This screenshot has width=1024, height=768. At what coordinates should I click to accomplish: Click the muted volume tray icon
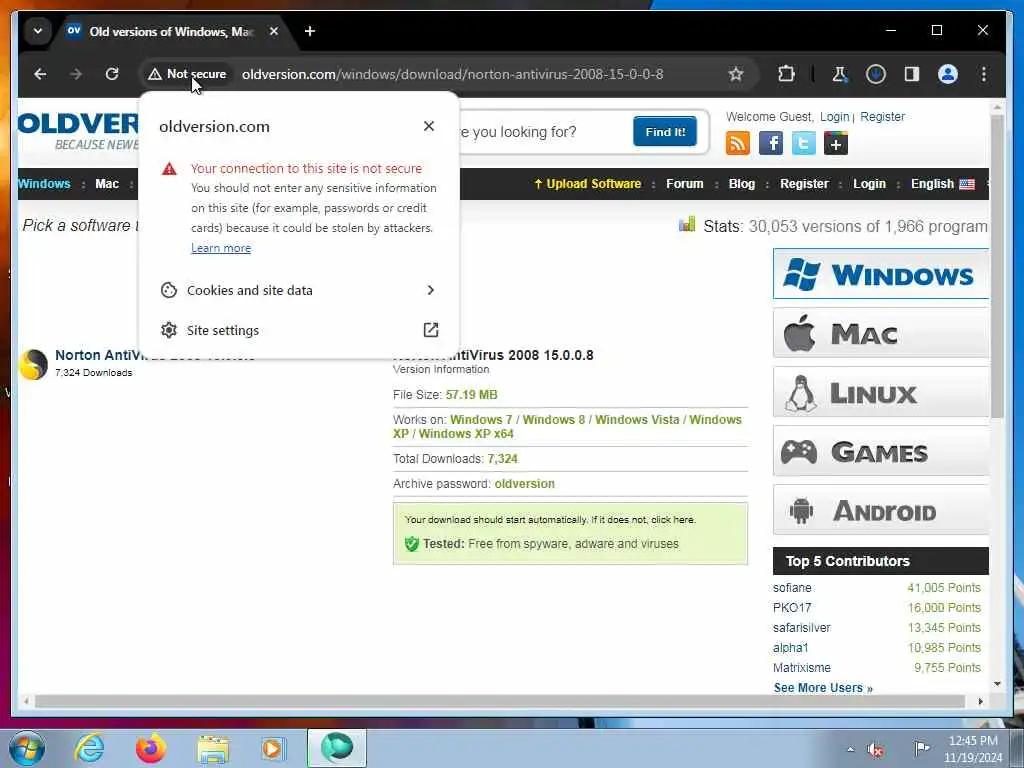875,750
